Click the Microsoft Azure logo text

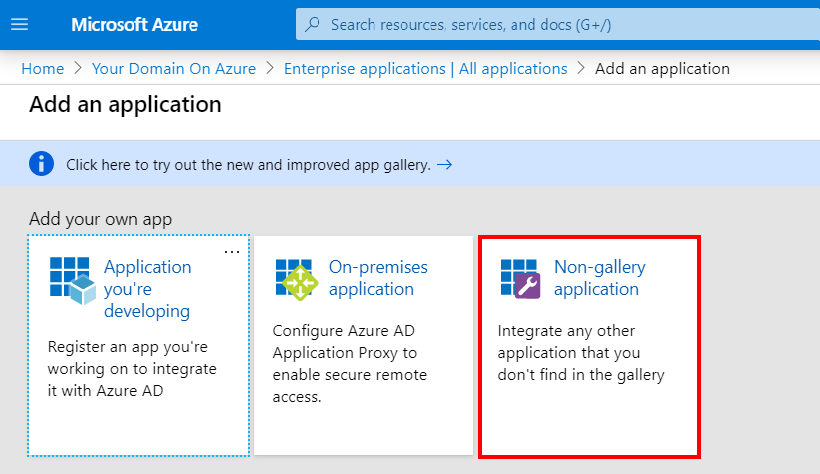tap(134, 25)
